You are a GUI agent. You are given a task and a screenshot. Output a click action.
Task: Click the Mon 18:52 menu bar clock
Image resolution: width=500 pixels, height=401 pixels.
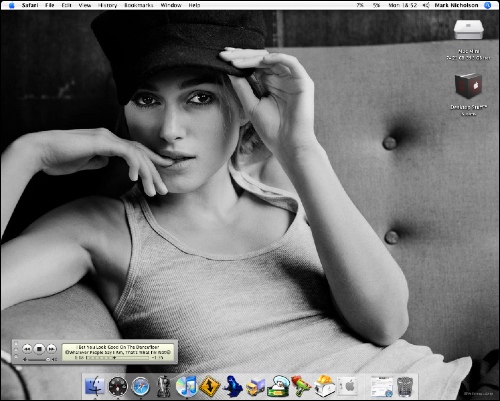point(403,5)
